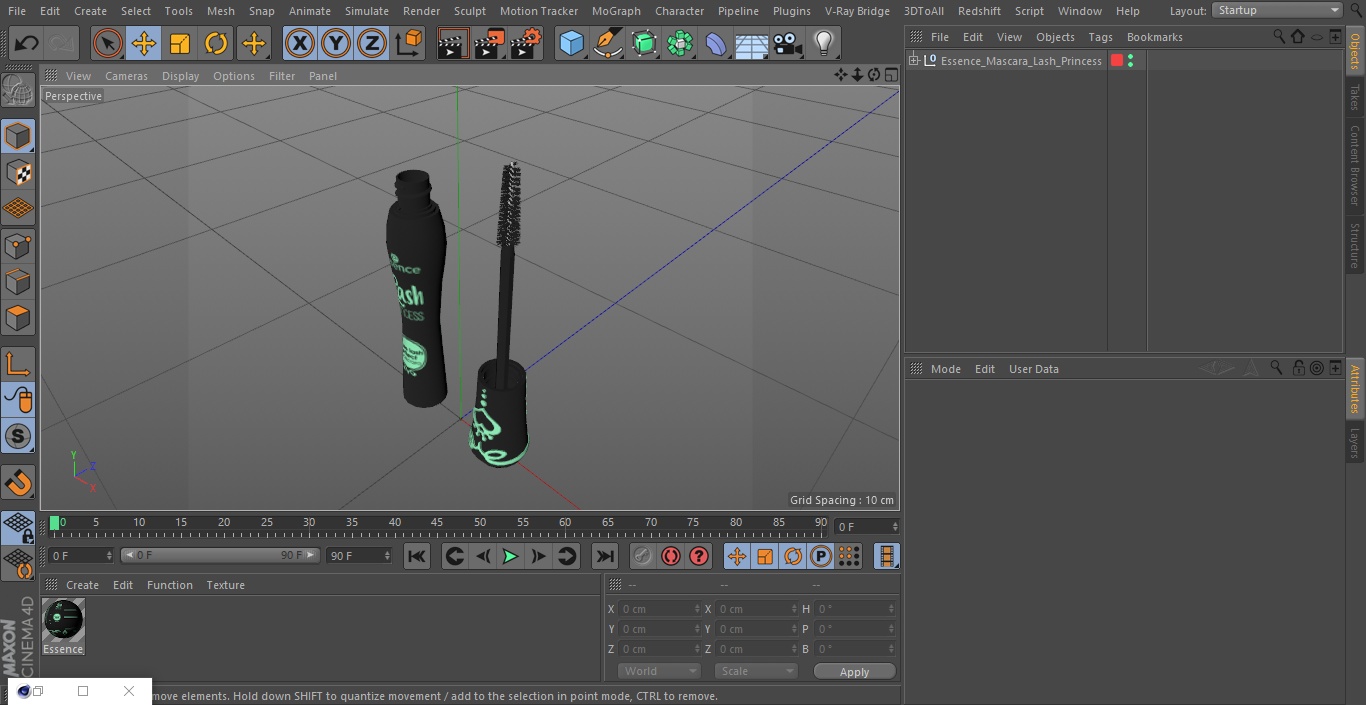Click the Apply coordinates button
Viewport: 1366px width, 705px height.
854,672
